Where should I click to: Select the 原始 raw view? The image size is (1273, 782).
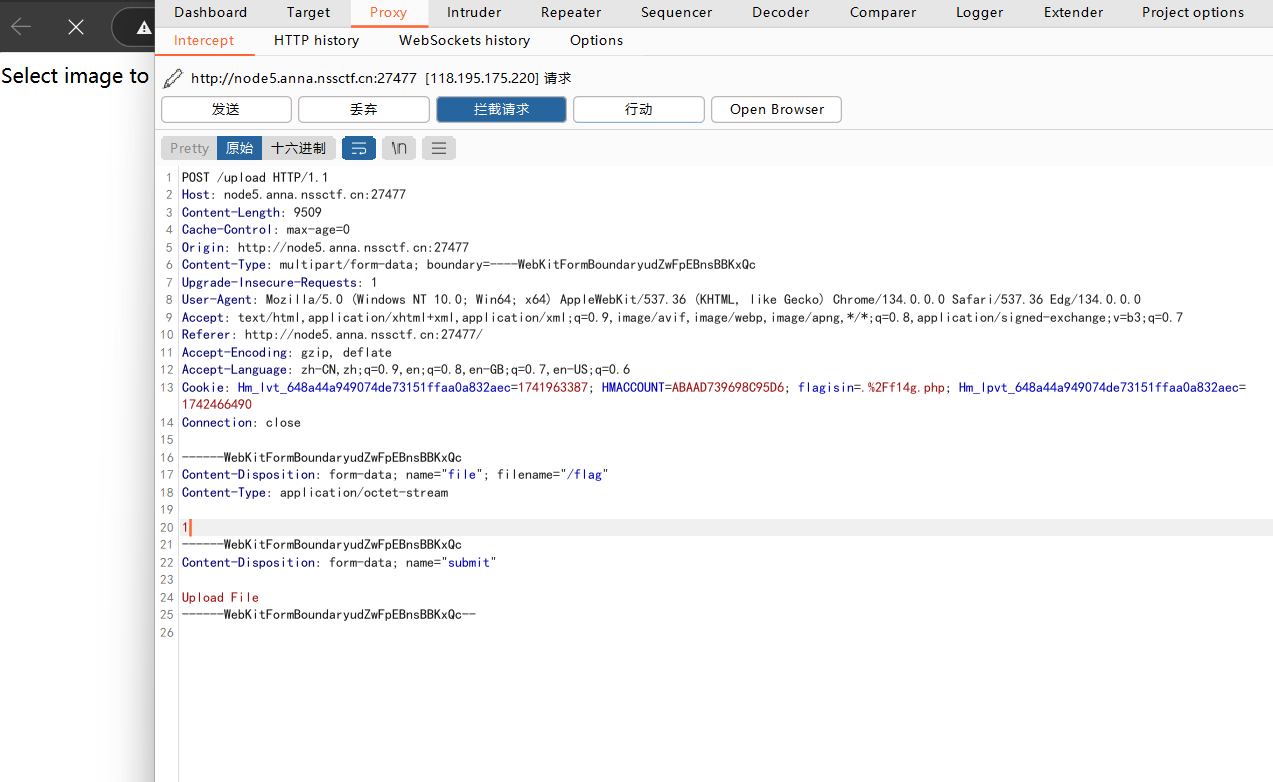239,148
